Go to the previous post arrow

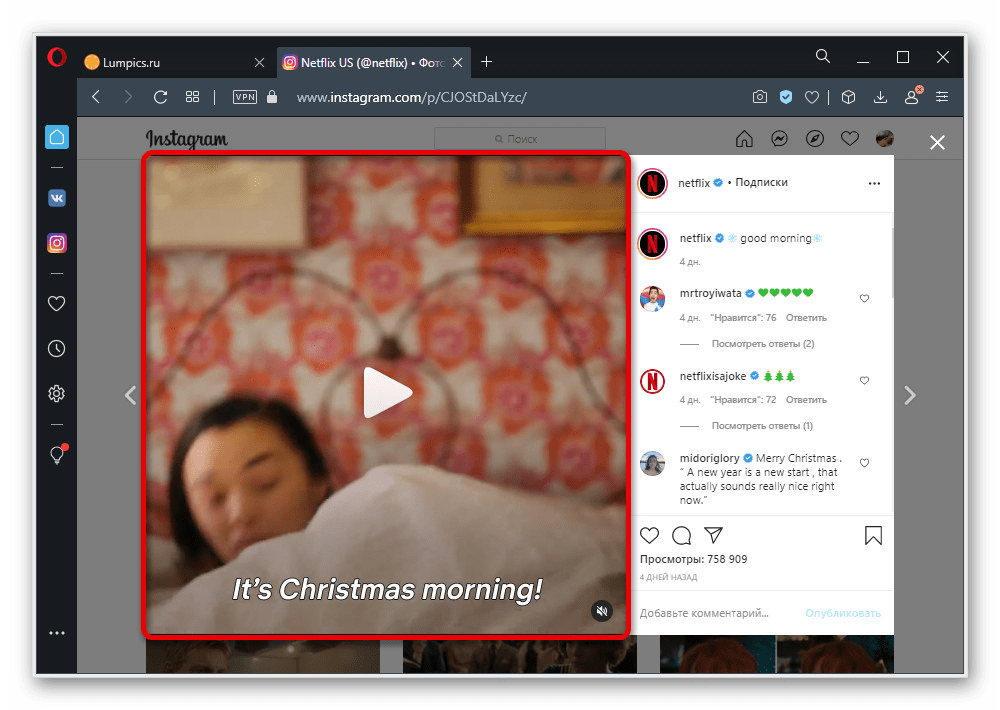[x=131, y=396]
